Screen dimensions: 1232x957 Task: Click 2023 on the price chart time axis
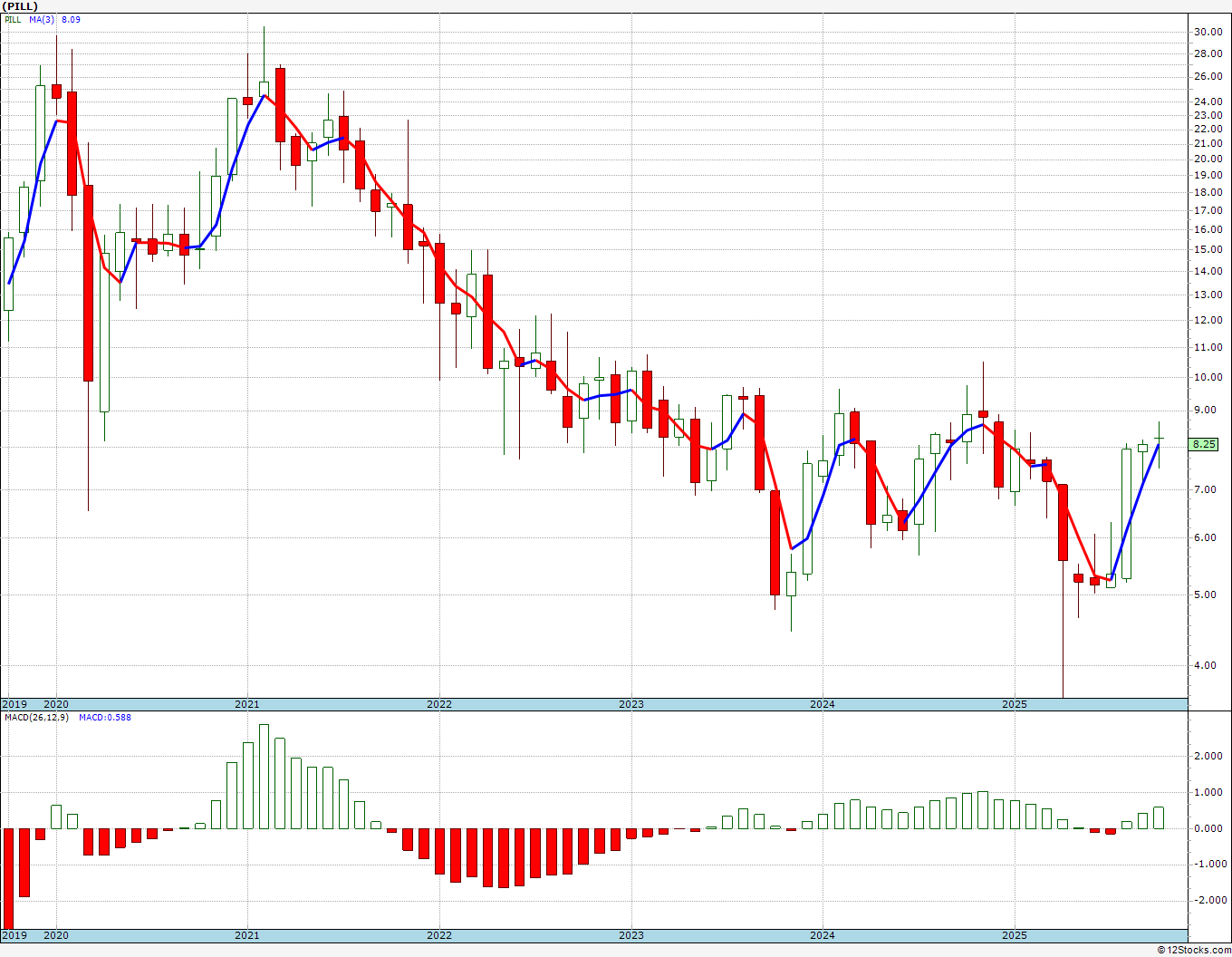click(631, 704)
